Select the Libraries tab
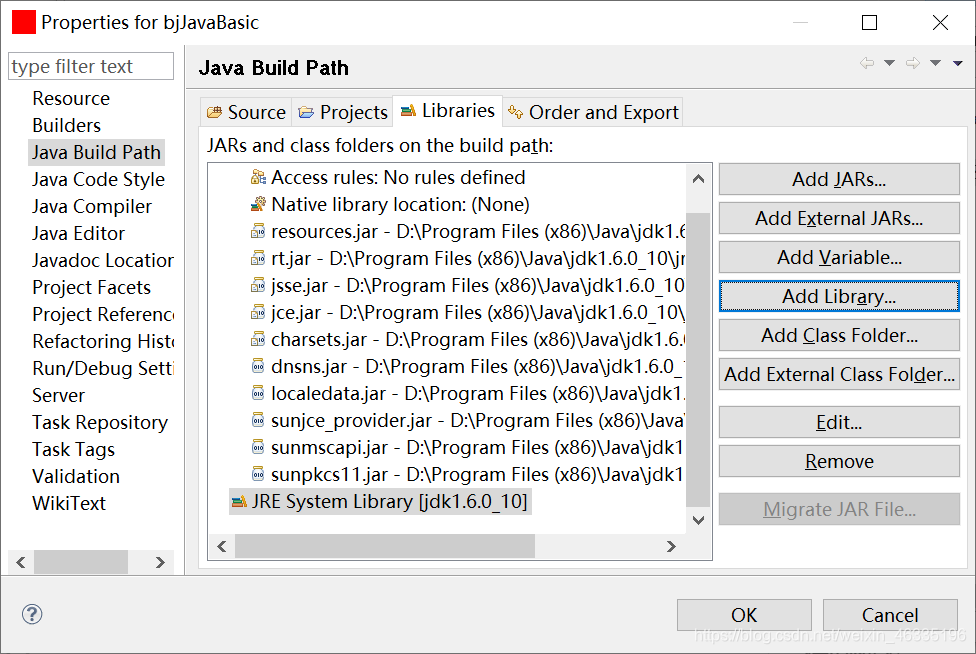This screenshot has height=654, width=976. 448,111
